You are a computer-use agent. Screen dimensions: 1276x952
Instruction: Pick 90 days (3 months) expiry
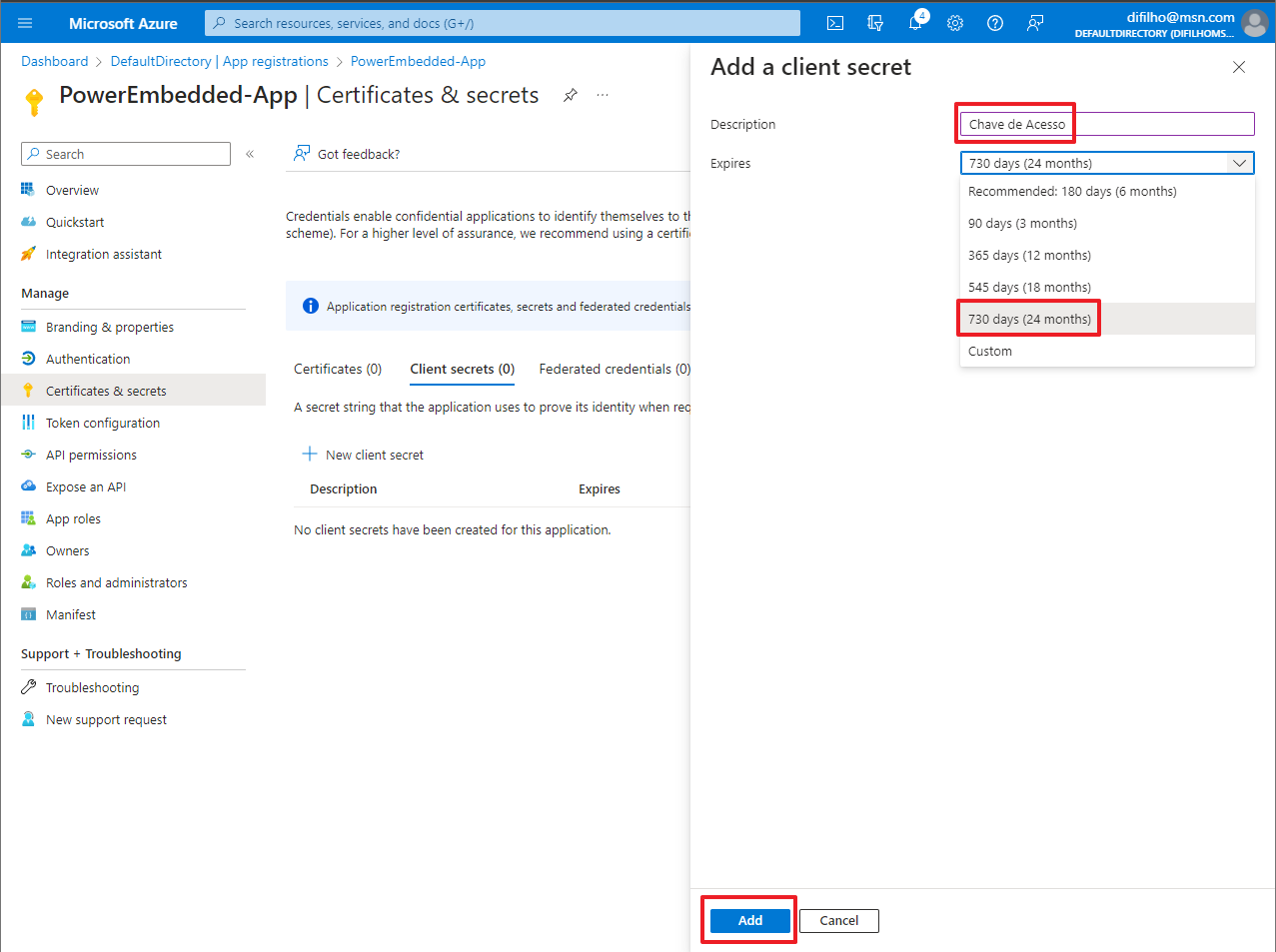click(1022, 224)
